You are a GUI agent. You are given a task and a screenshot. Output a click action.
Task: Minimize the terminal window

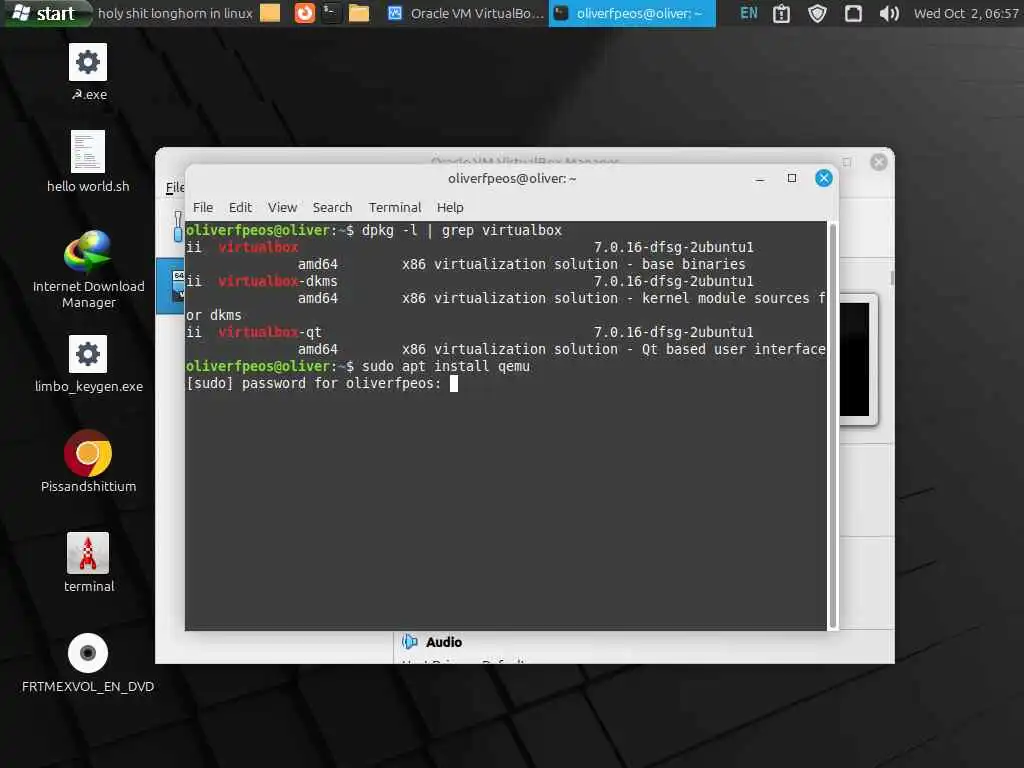pyautogui.click(x=760, y=178)
